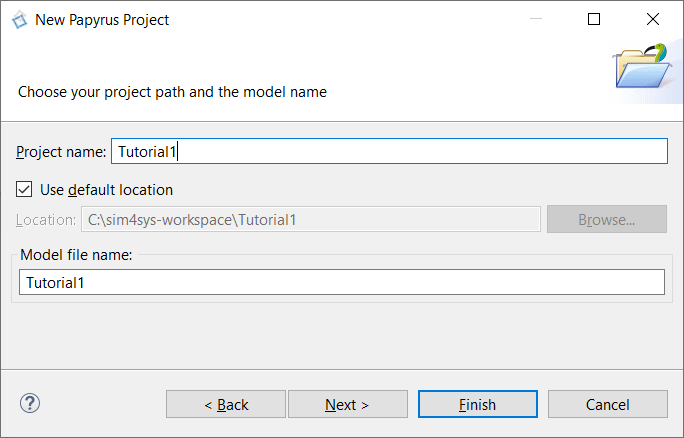
Task: Click the Papyrus icon in title bar
Action: 20,20
